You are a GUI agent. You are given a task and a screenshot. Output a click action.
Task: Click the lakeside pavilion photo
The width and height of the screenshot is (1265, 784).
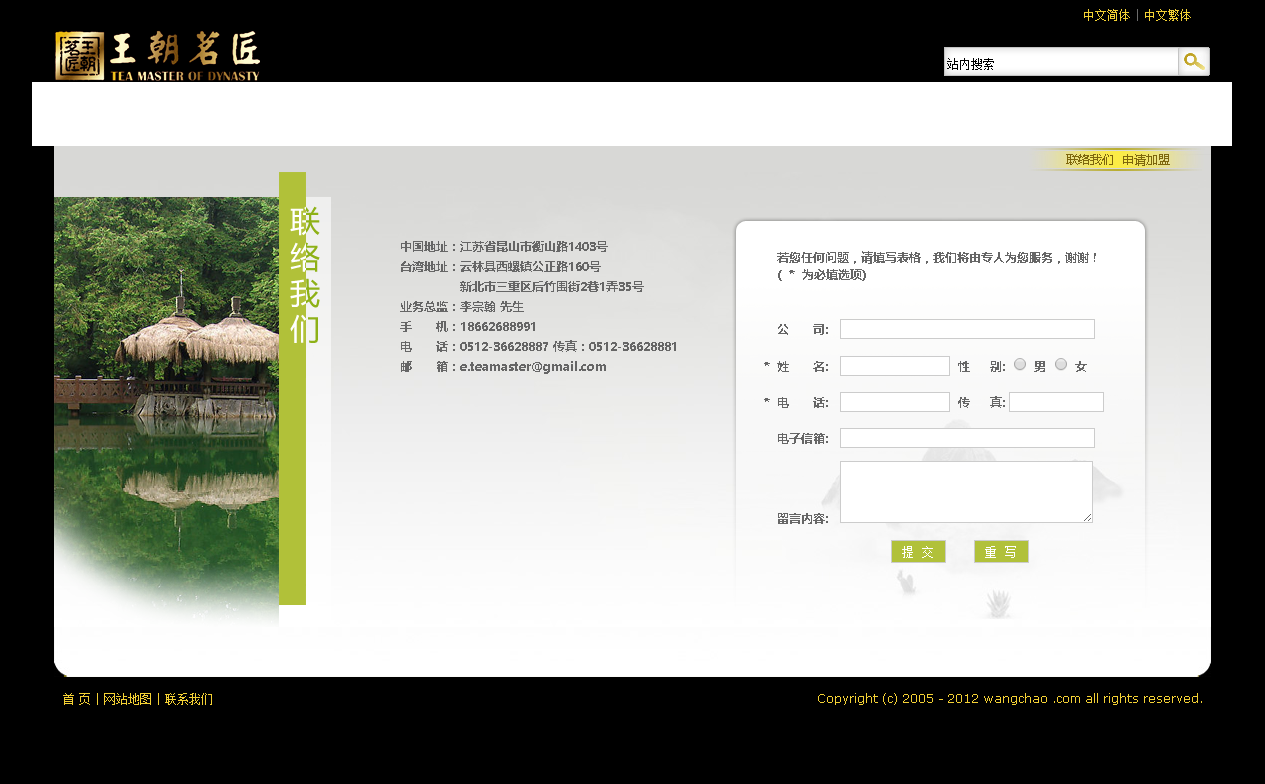(166, 400)
